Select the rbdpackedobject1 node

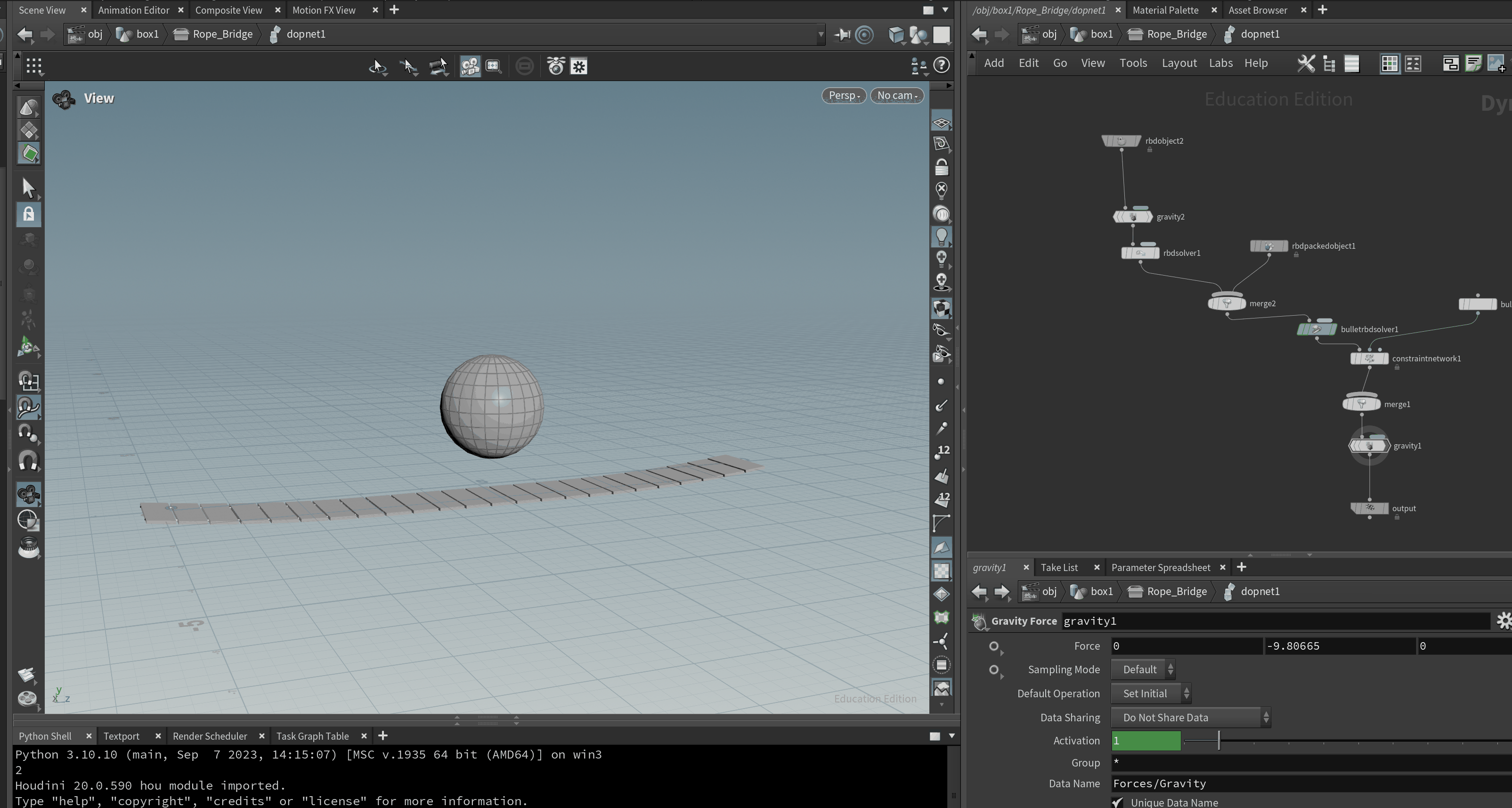(1269, 246)
